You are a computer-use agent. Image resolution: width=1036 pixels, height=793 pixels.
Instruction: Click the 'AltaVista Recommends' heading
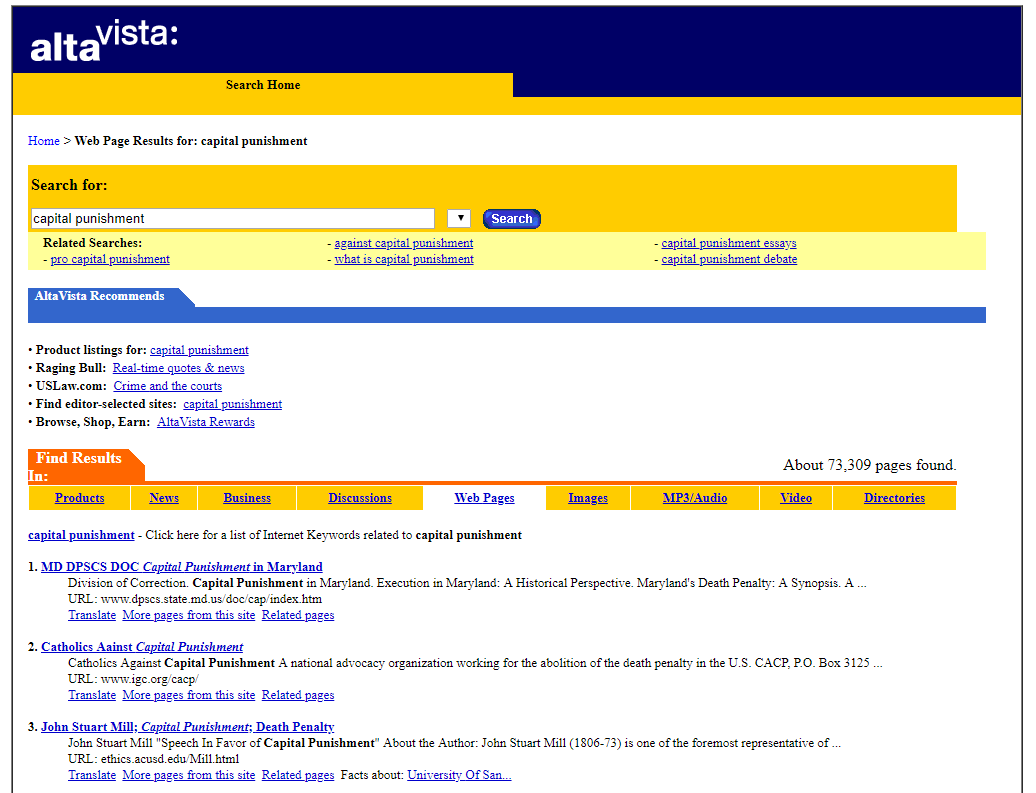click(x=99, y=295)
